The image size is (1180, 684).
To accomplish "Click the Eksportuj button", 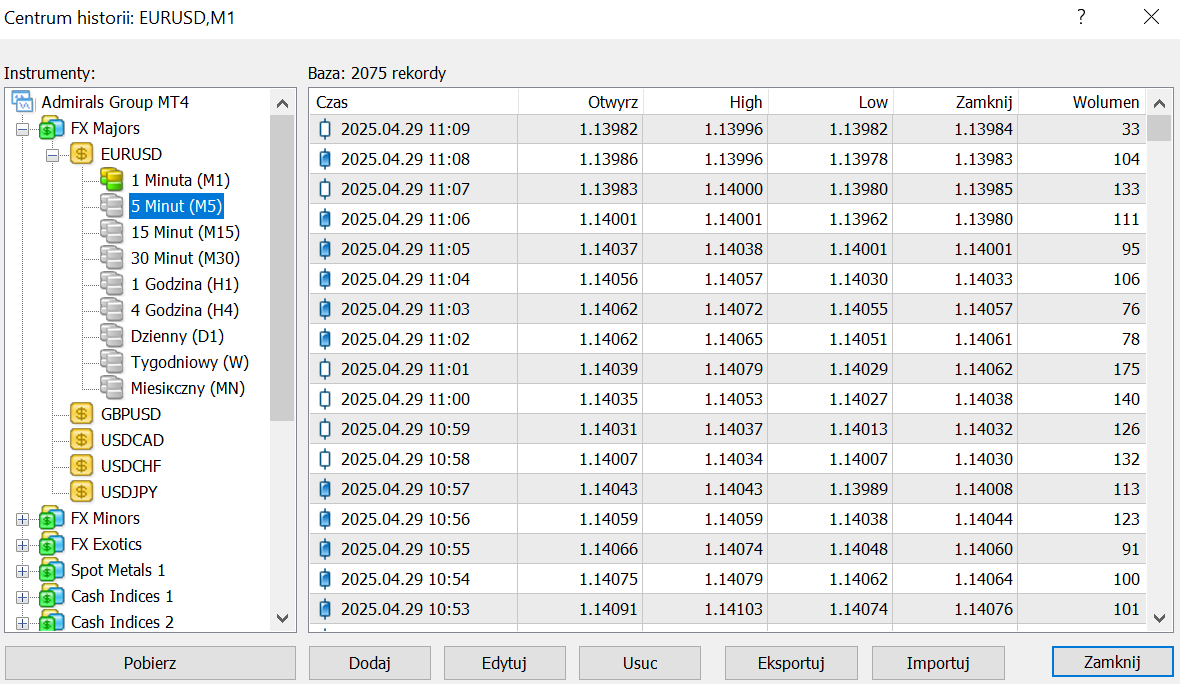I will pos(791,663).
